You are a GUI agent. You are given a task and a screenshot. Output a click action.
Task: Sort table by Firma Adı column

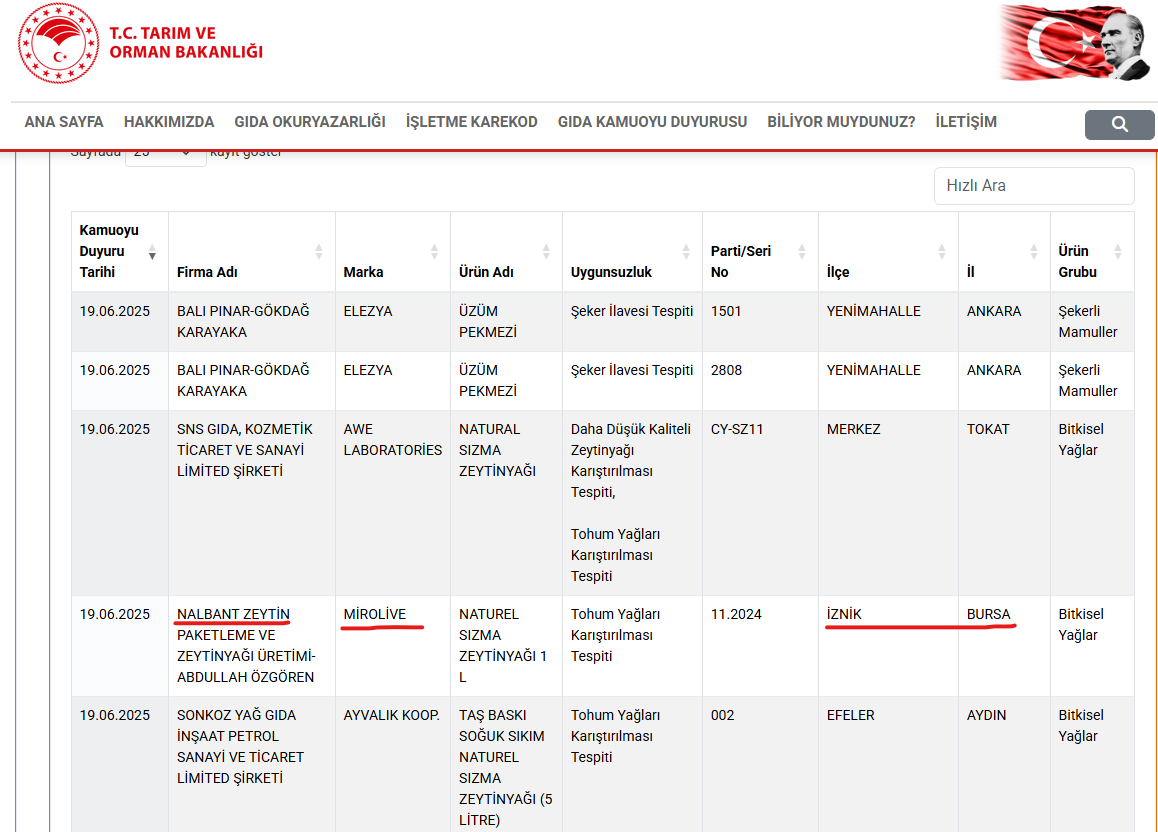(x=319, y=251)
